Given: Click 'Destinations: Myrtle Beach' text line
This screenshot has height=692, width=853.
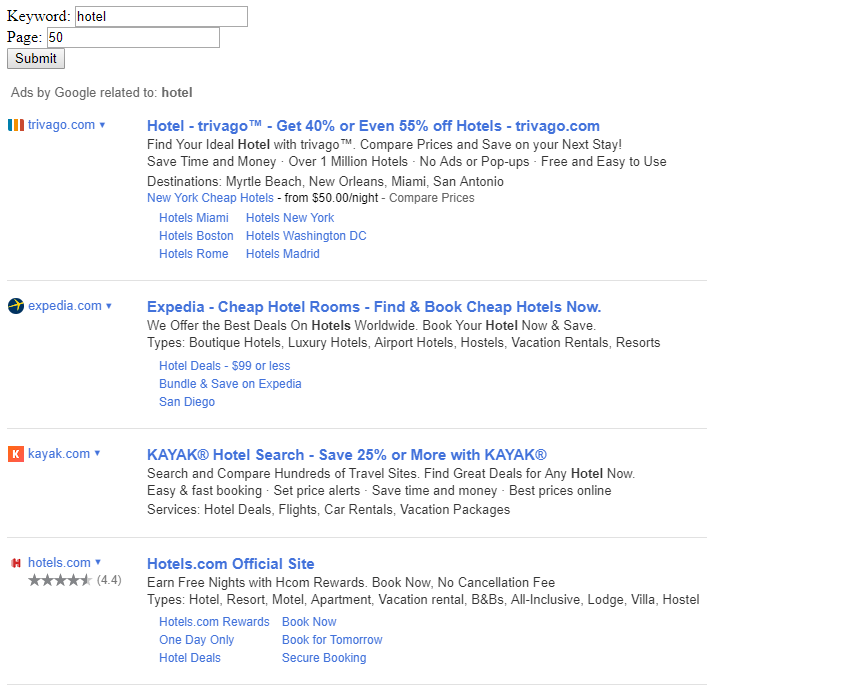Looking at the screenshot, I should coord(325,181).
